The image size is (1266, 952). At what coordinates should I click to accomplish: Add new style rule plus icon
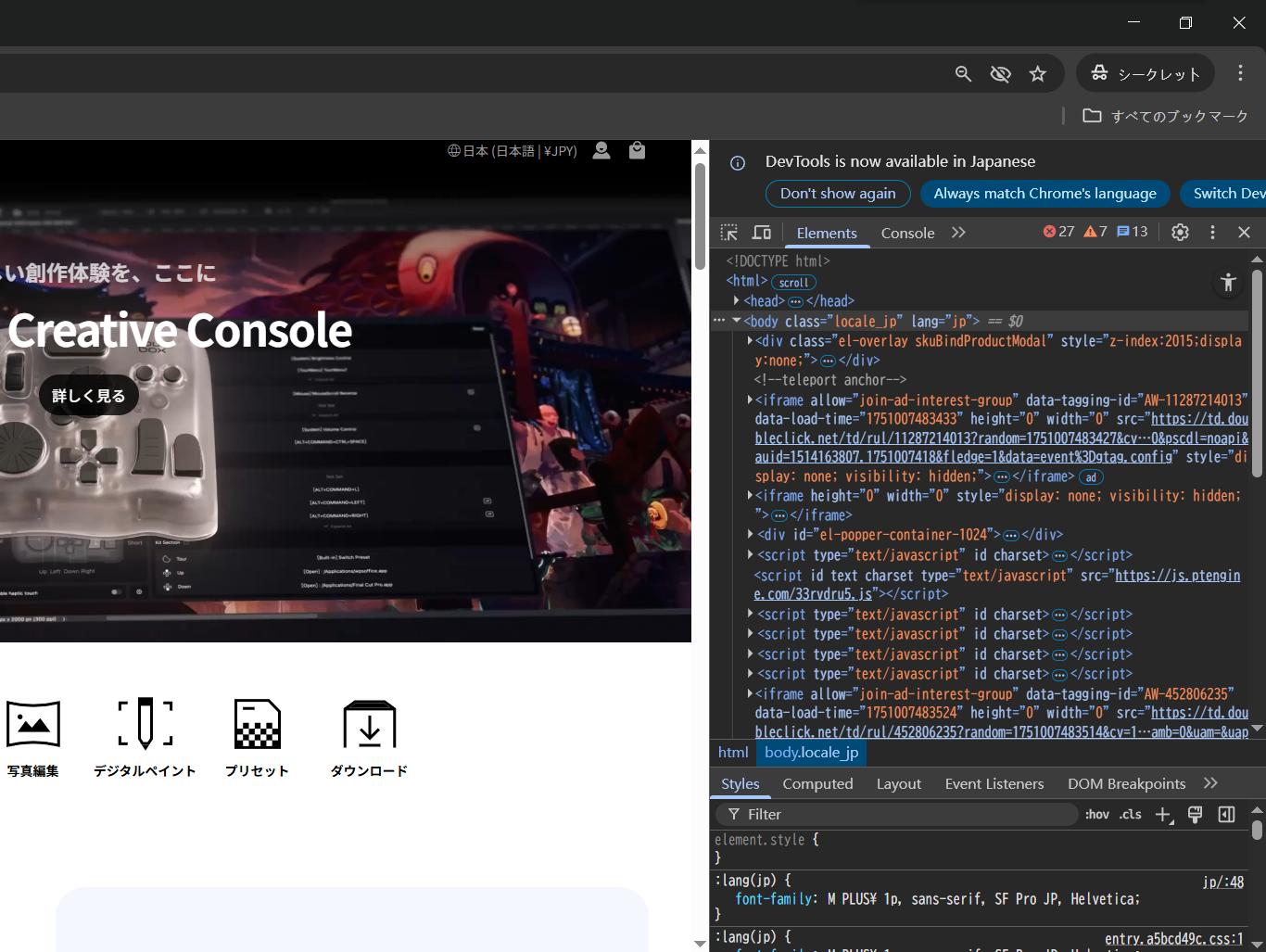coord(1164,814)
